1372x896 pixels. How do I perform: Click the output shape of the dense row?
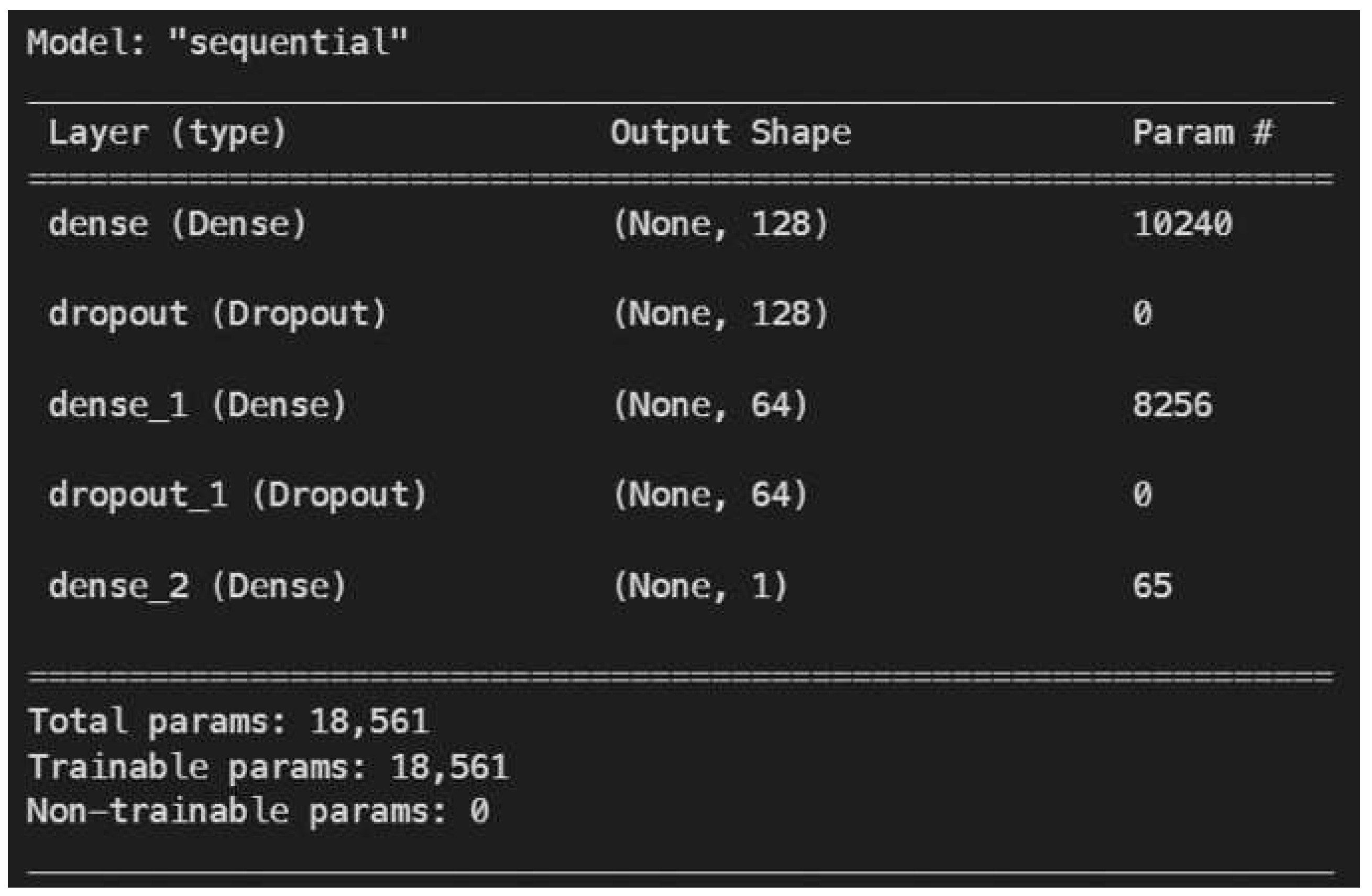720,224
